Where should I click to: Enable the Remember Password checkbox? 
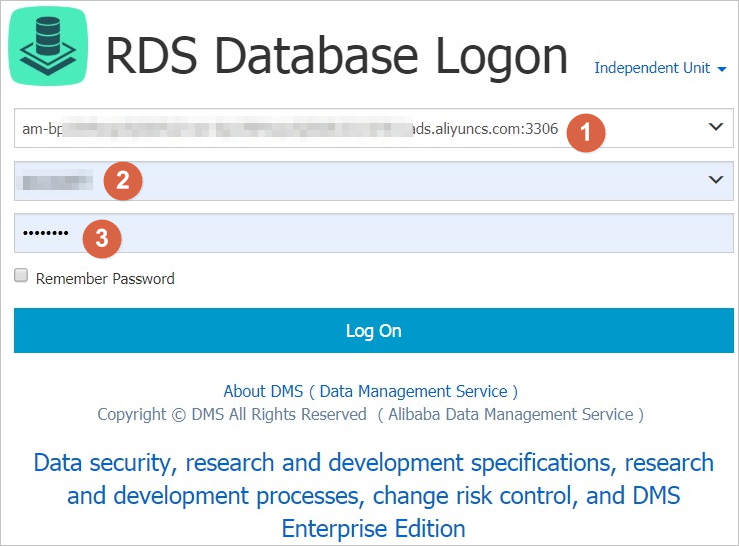(x=21, y=275)
